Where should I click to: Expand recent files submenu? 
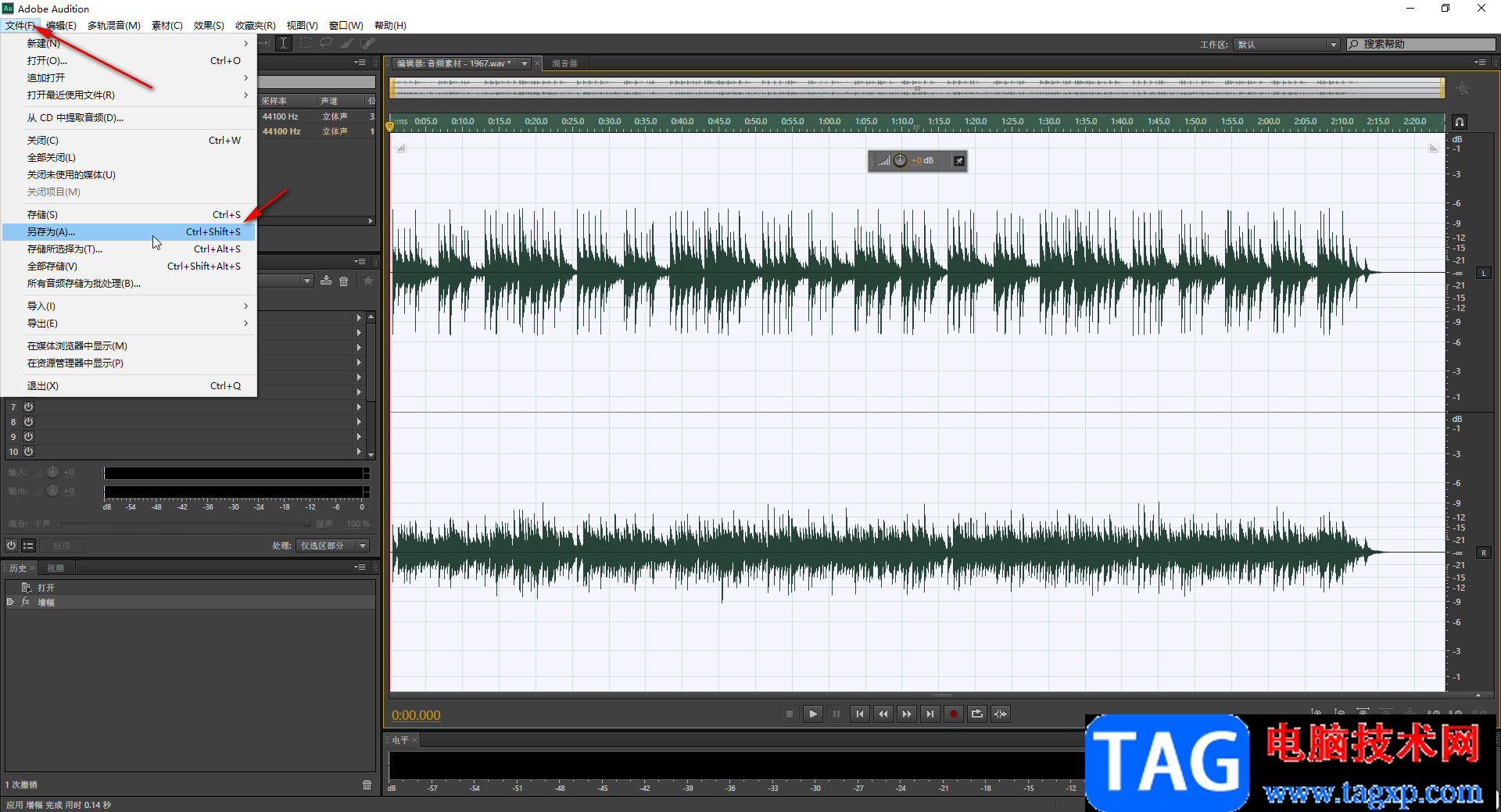coord(128,95)
